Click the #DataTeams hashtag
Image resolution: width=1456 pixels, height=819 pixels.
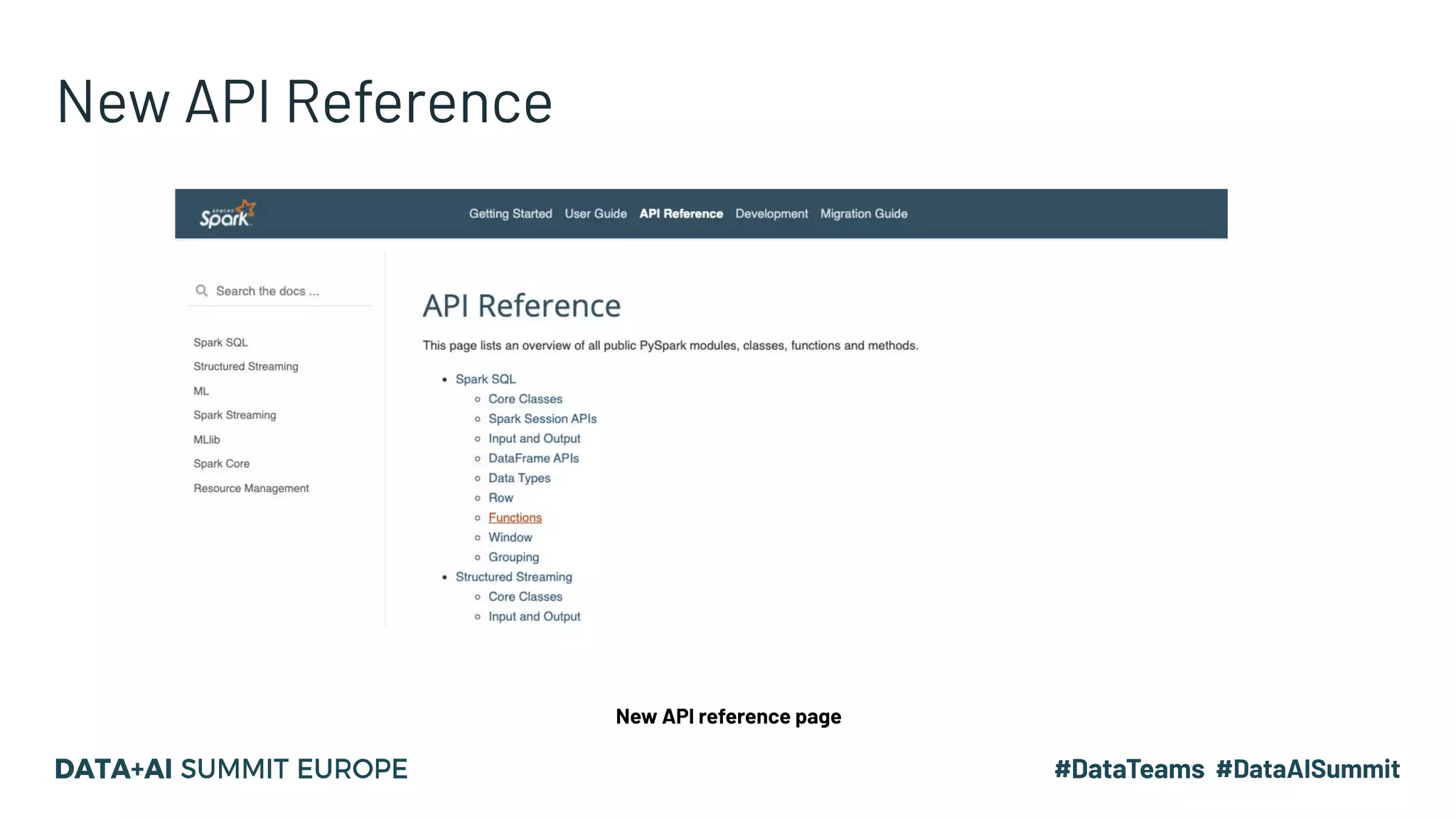click(x=1129, y=769)
